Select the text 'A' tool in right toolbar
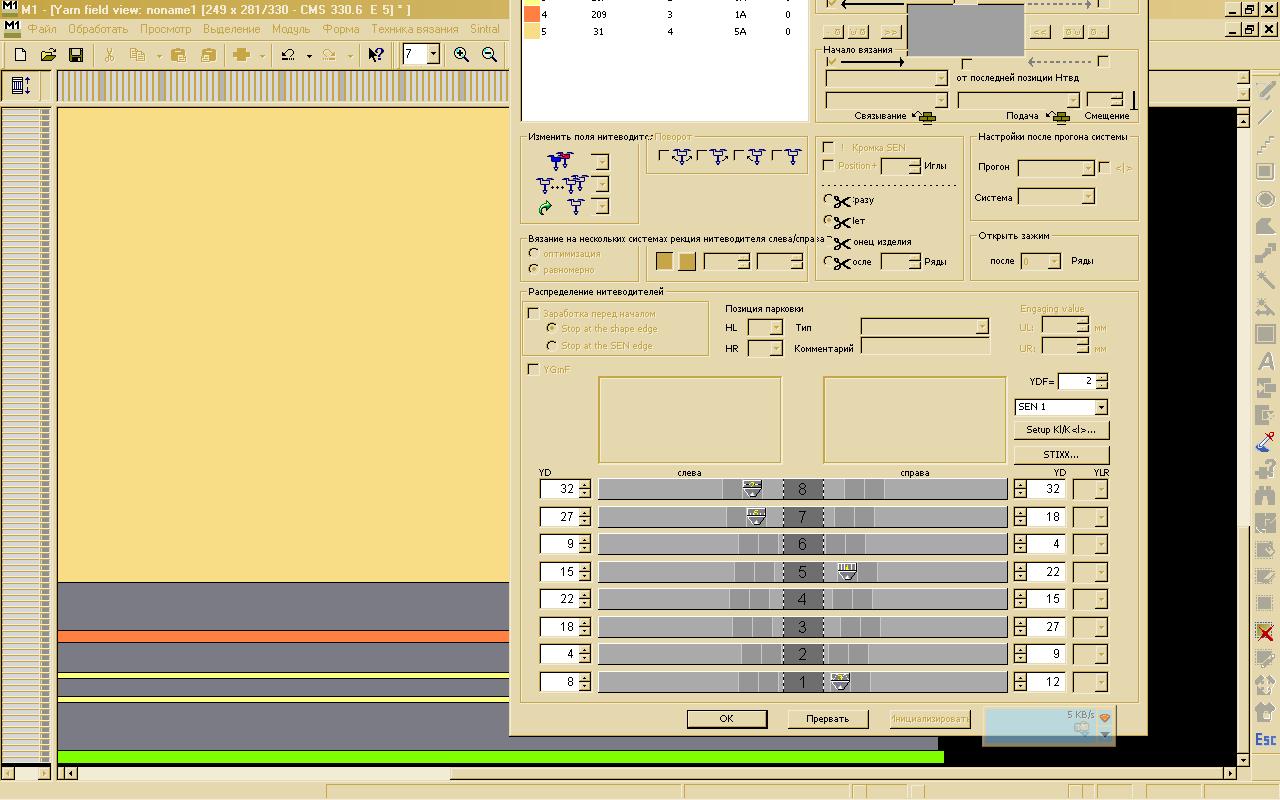Screen dimensions: 1280x800 [1265, 361]
